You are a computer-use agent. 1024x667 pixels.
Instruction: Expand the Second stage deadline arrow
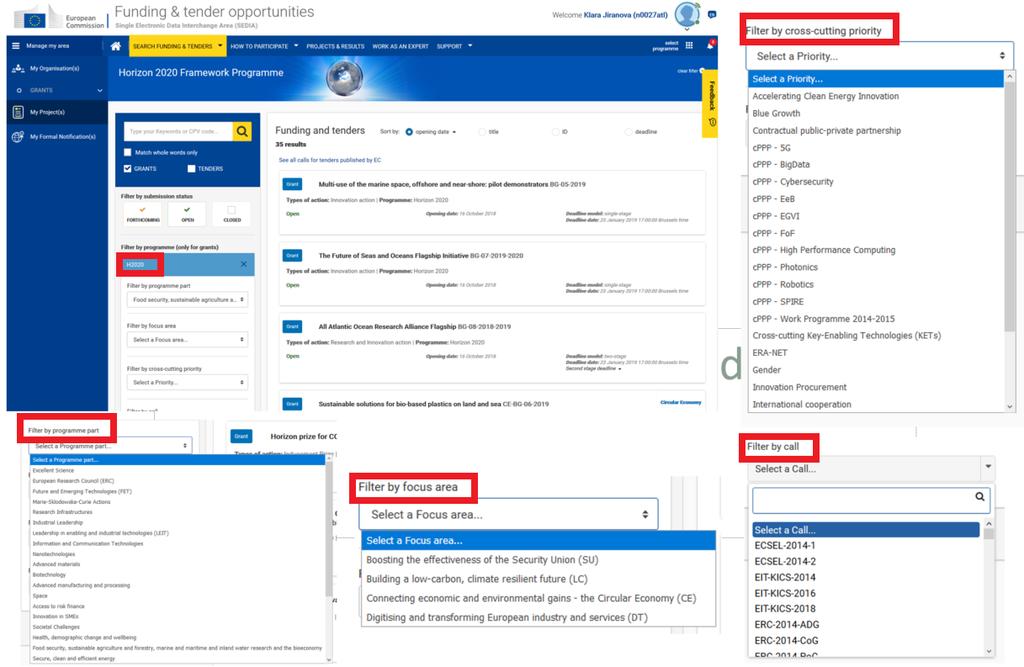click(620, 368)
